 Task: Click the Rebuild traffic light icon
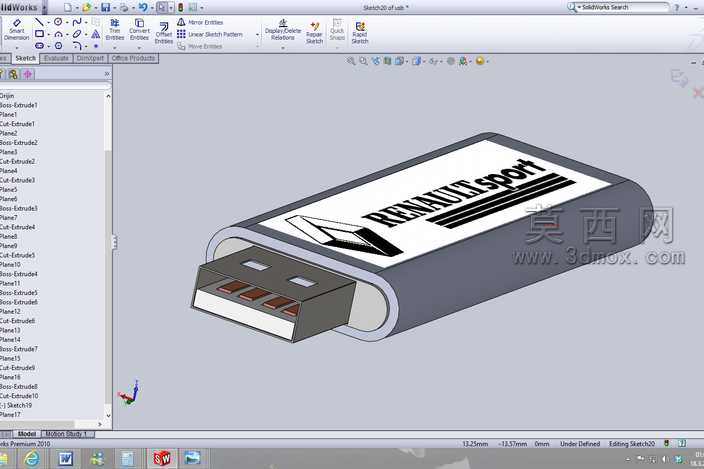[180, 7]
